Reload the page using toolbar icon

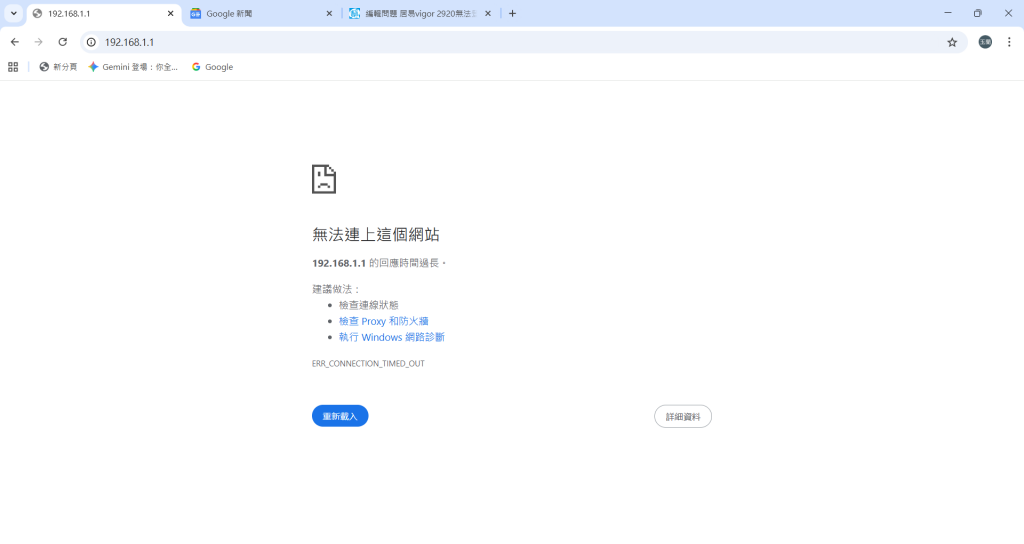[x=63, y=42]
